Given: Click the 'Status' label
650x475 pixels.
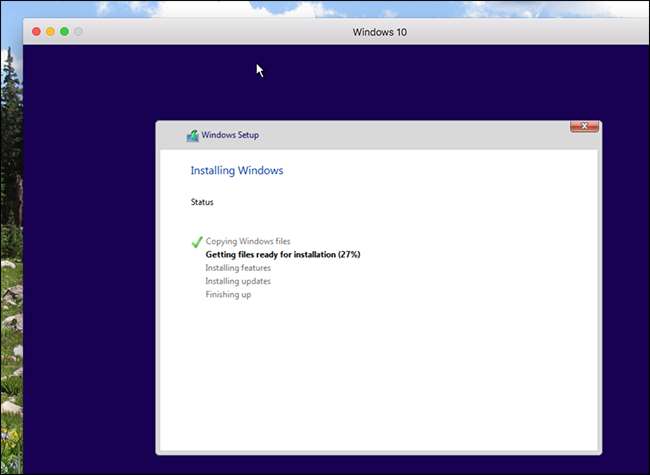Looking at the screenshot, I should (202, 202).
